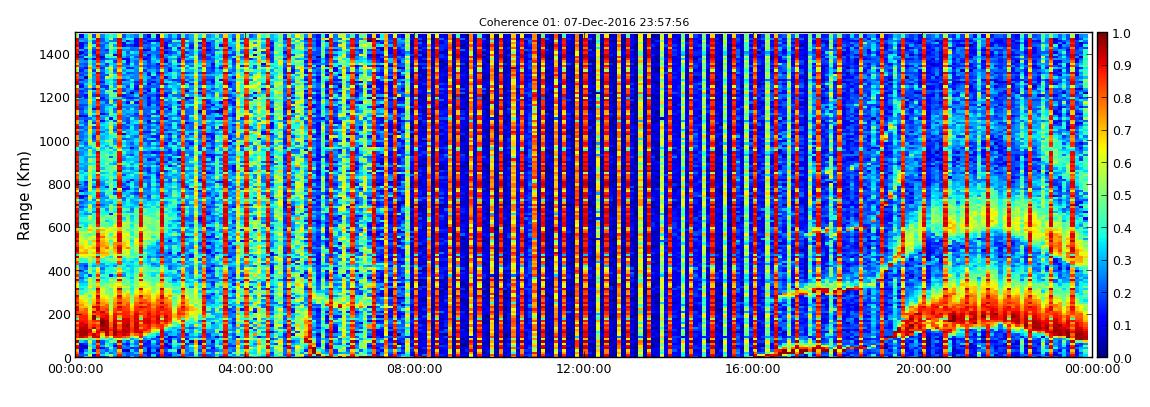This screenshot has height=407, width=1150.
Task: Click the 1000 range tick label
Action: pos(56,141)
